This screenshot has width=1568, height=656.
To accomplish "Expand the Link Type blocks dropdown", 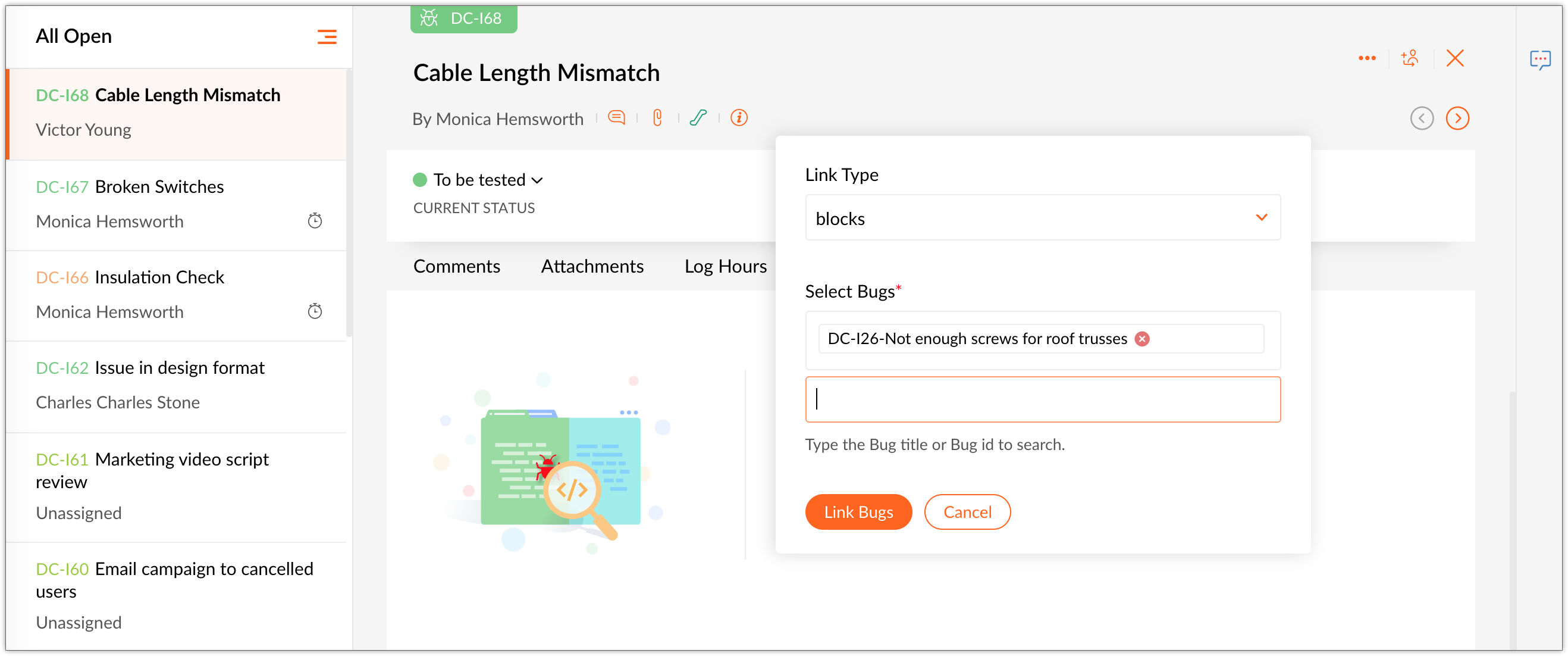I will [x=1042, y=218].
